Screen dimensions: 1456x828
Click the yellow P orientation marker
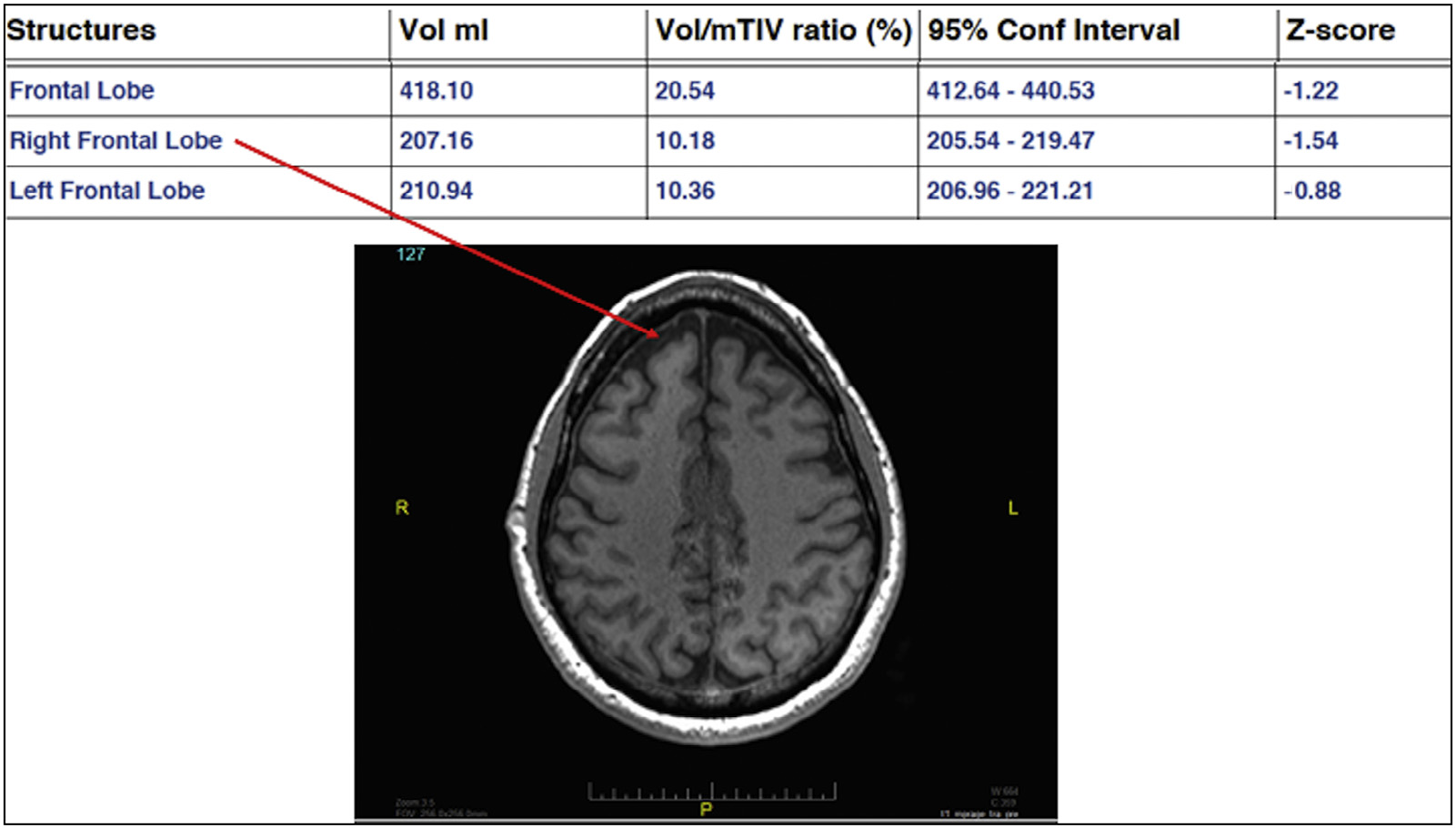(706, 809)
